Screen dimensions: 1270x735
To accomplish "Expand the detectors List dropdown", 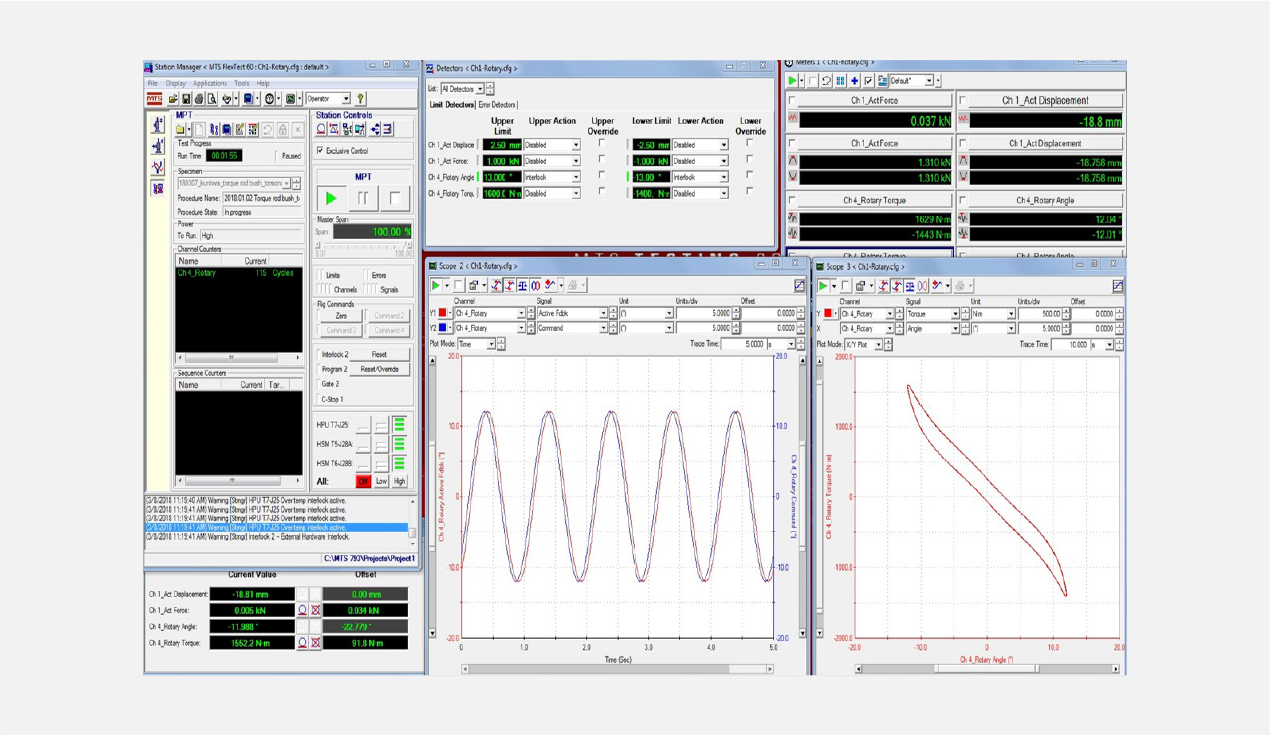I will coord(479,89).
